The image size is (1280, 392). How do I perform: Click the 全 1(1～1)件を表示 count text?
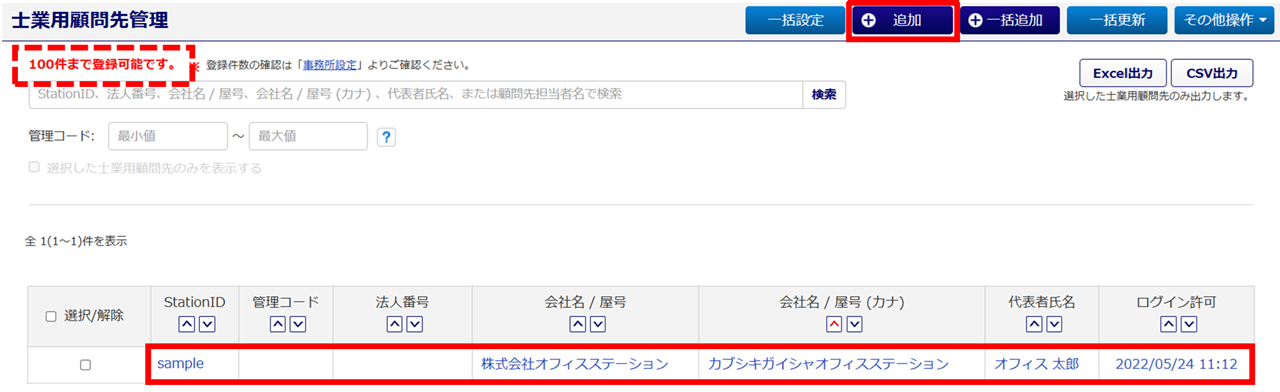75,242
